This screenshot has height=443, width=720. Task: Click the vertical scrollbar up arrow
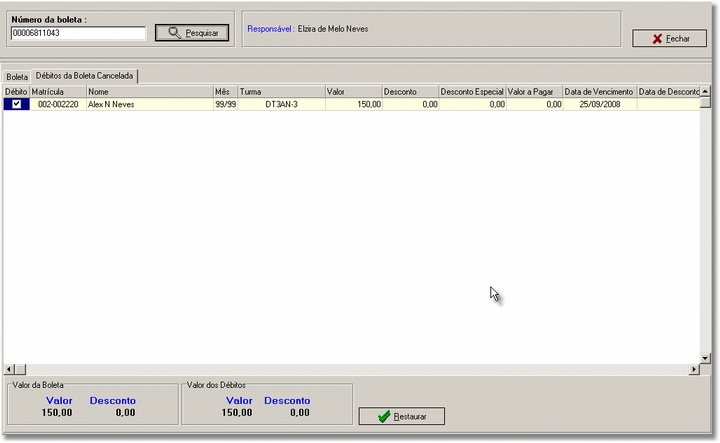[x=706, y=92]
